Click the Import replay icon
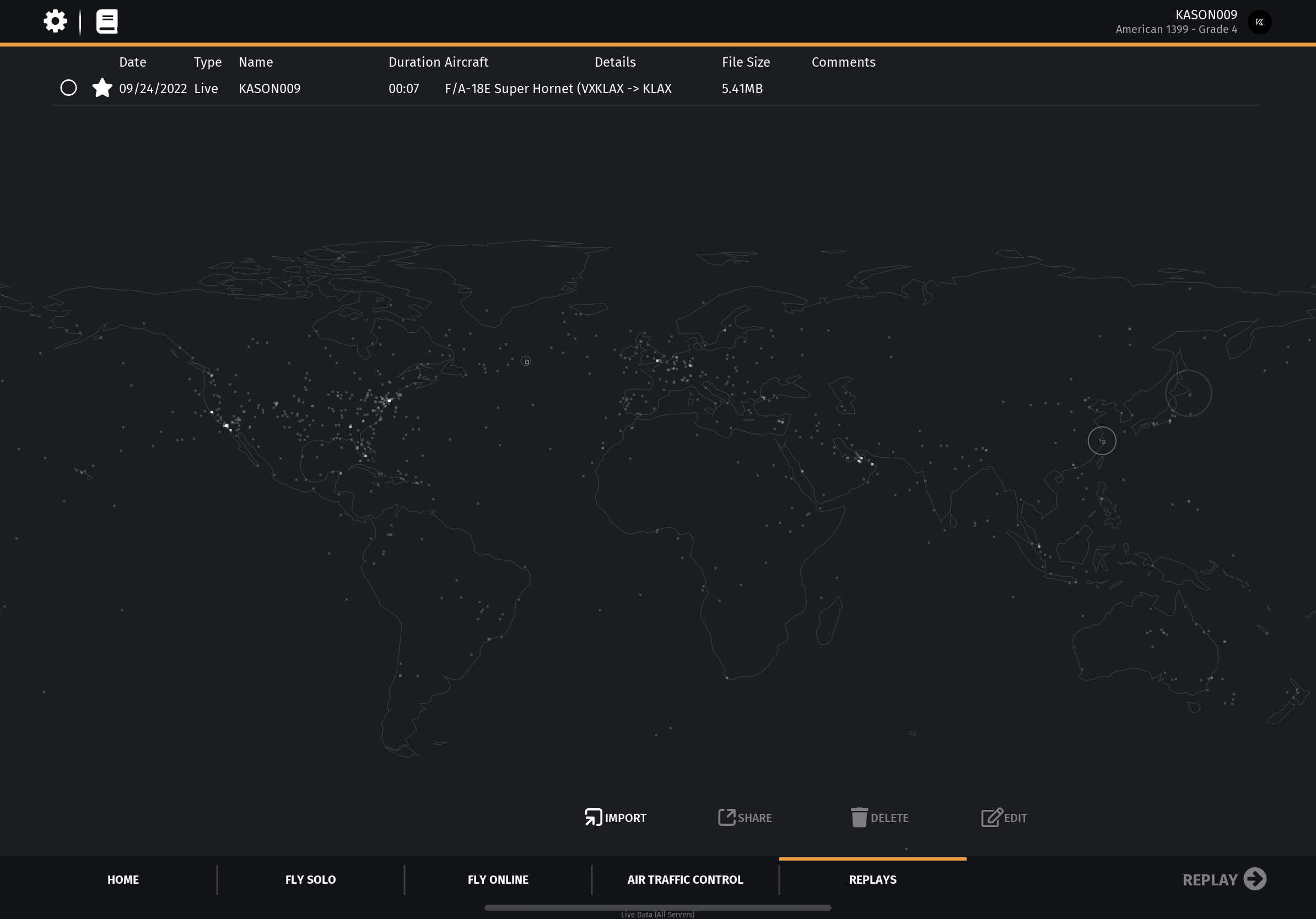Viewport: 1316px width, 919px height. tap(593, 817)
